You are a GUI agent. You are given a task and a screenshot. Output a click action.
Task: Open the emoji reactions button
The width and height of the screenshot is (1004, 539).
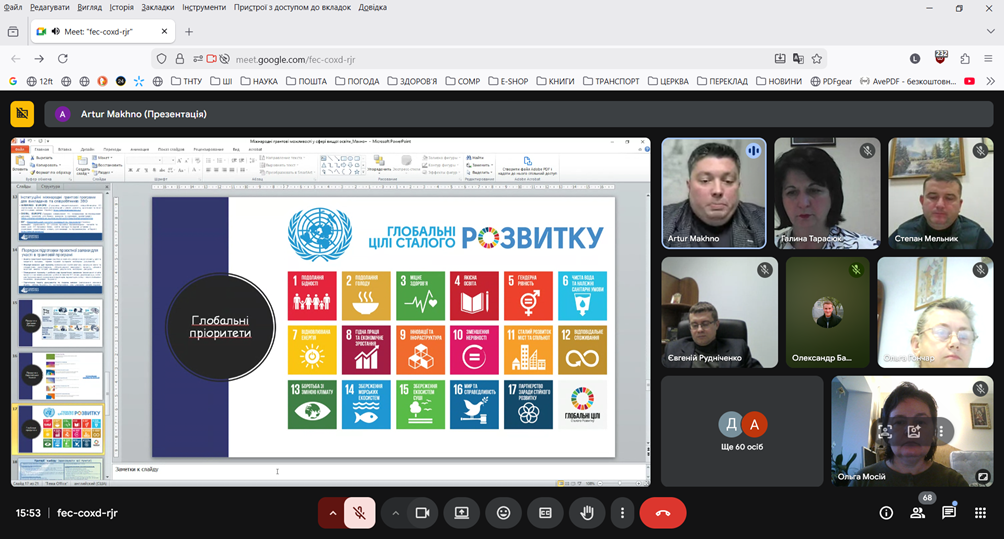(503, 513)
